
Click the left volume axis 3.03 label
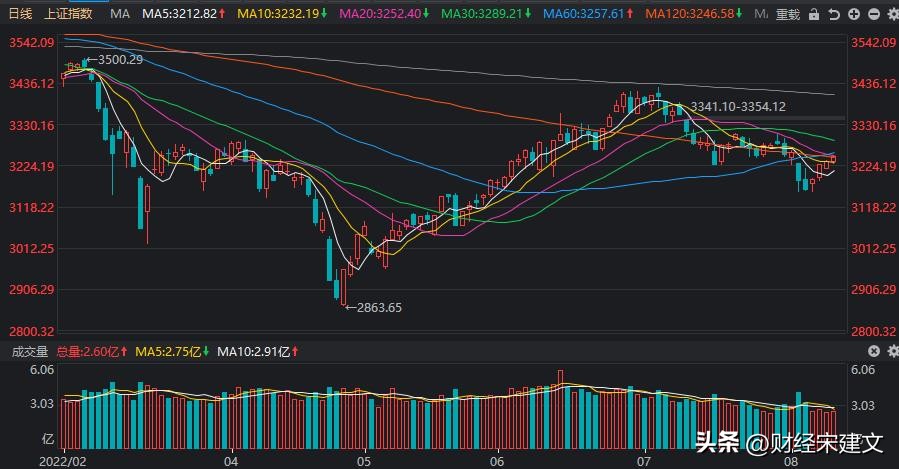pos(42,404)
